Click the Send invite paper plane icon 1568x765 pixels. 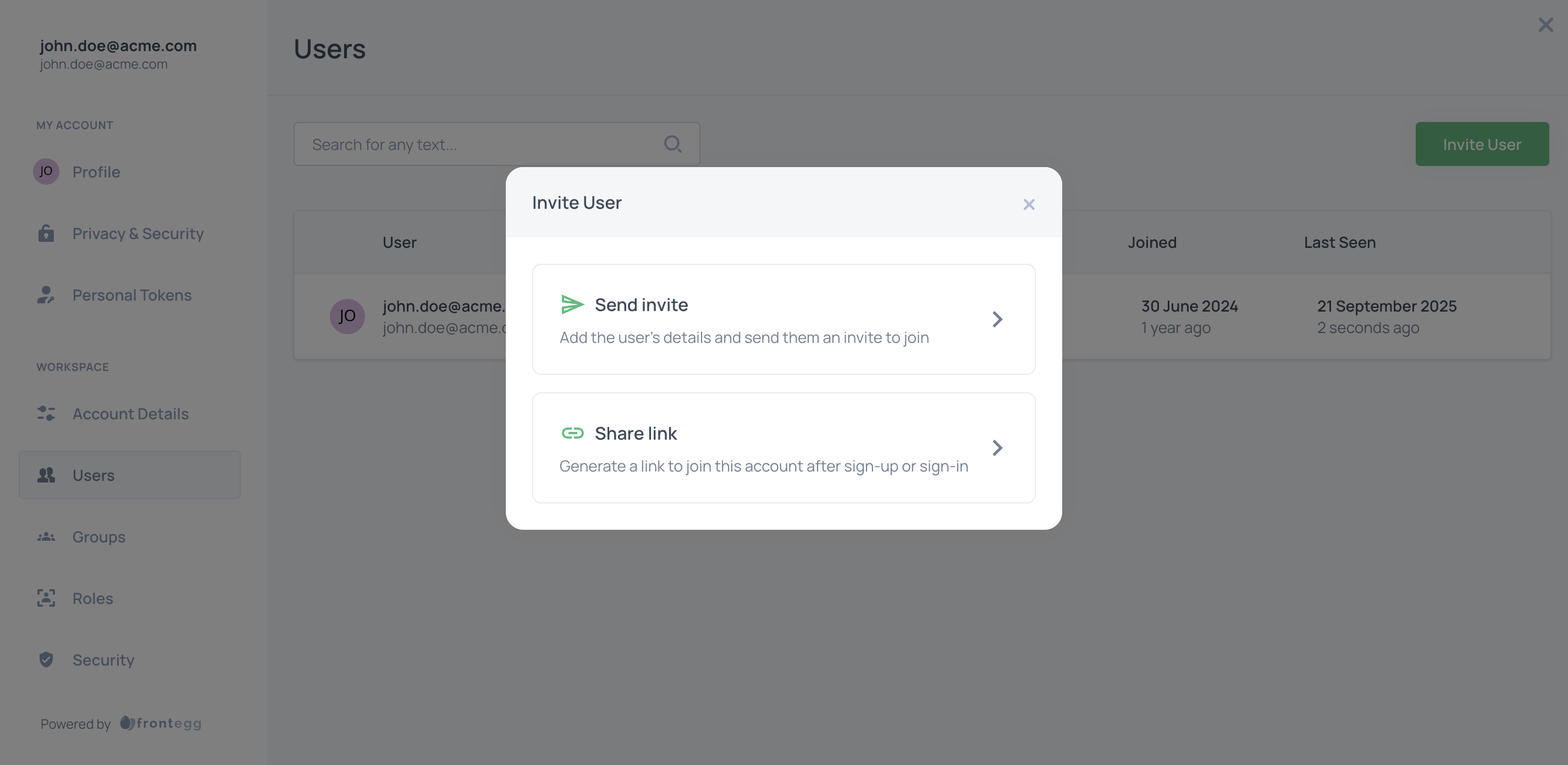click(x=572, y=304)
